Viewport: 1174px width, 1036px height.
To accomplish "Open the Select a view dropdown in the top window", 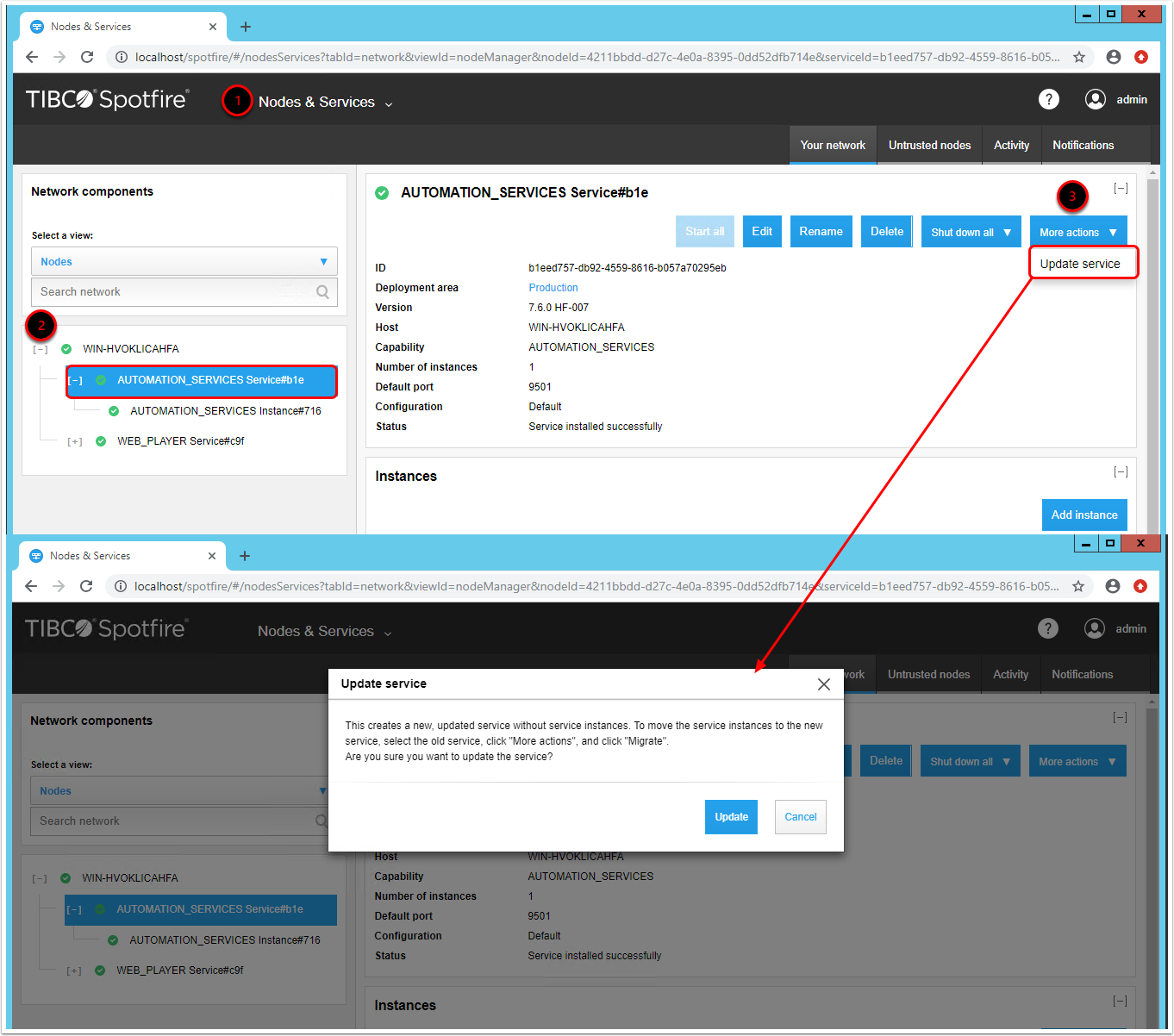I will (x=184, y=262).
